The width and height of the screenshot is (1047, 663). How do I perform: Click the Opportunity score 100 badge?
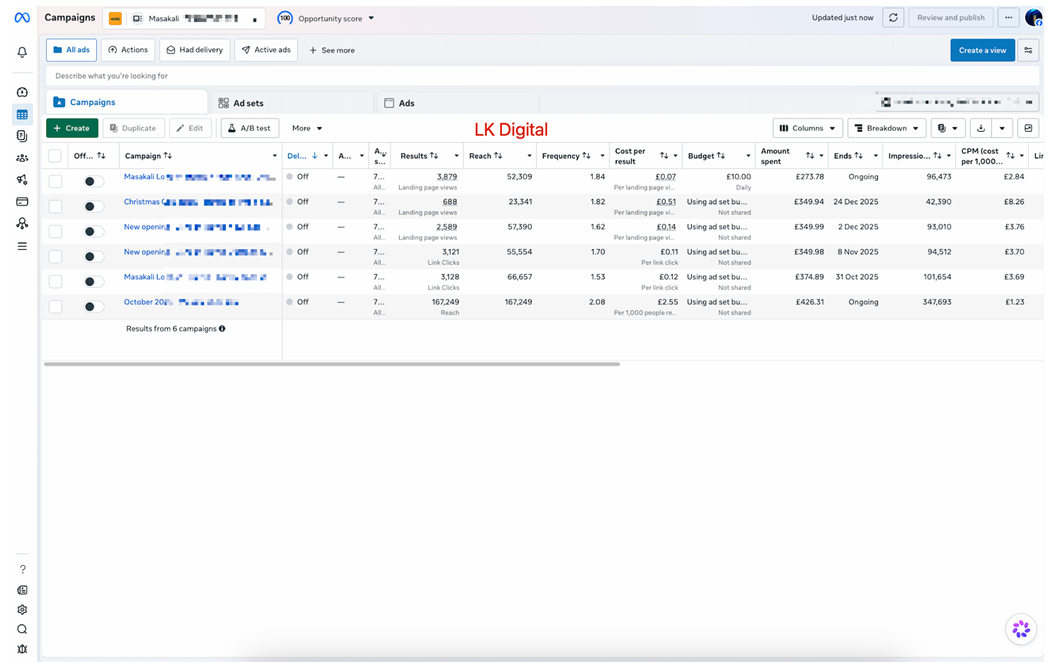click(285, 18)
